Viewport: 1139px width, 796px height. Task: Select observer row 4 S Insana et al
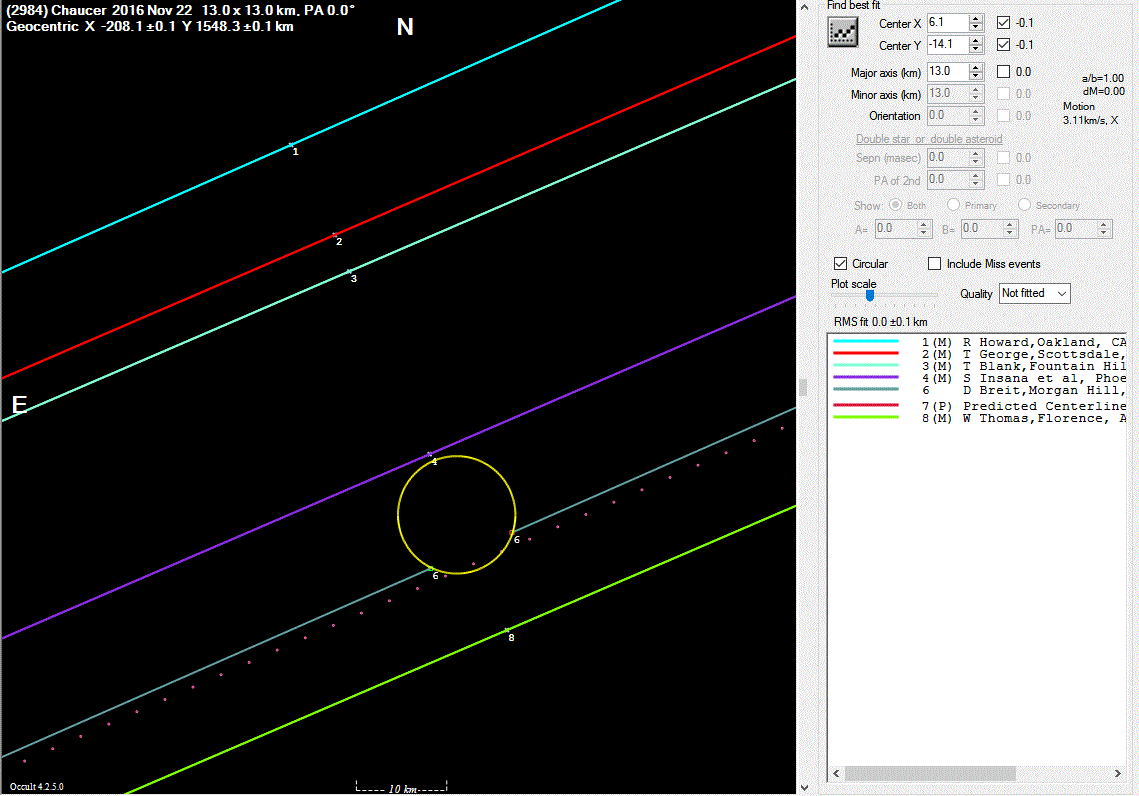(978, 378)
